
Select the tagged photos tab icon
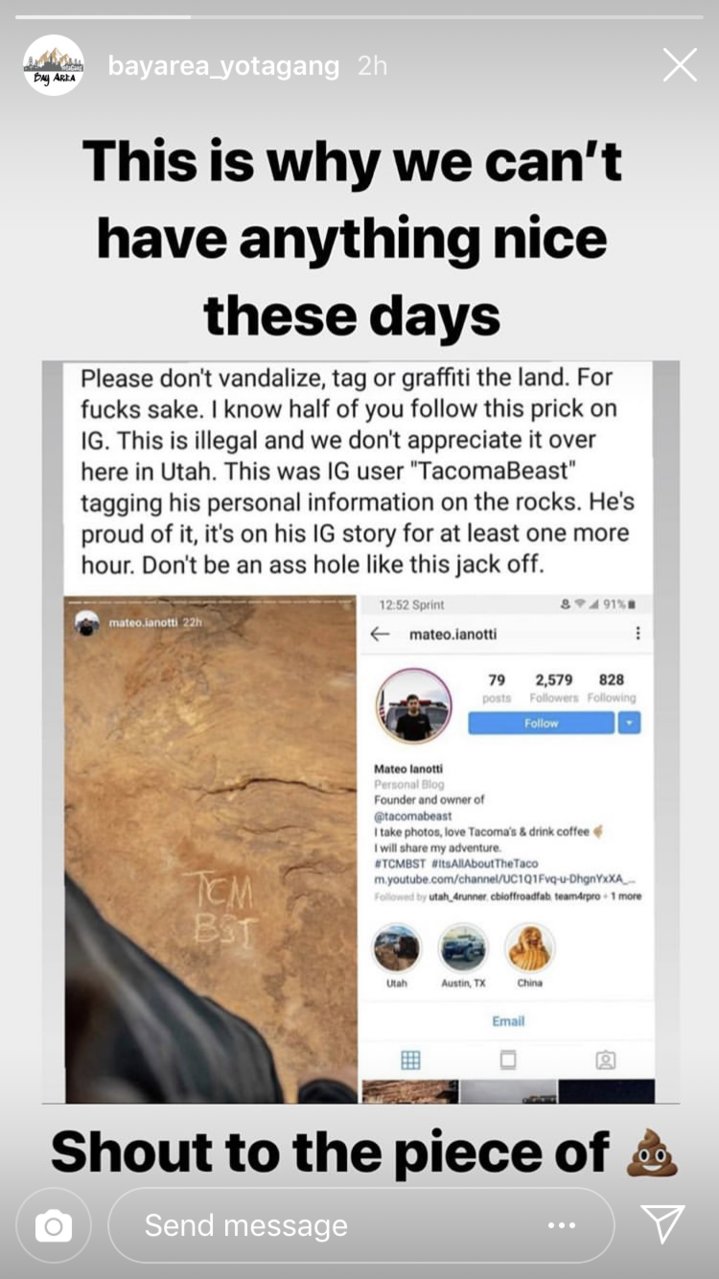click(x=605, y=1060)
